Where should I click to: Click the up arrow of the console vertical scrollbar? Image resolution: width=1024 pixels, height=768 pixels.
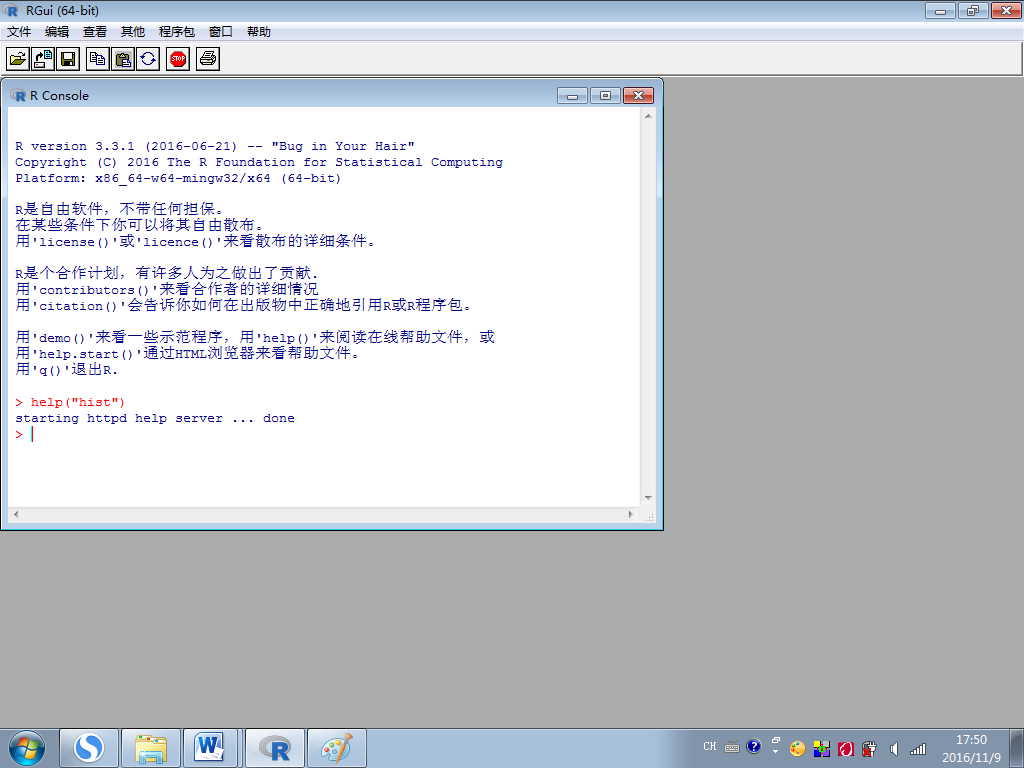coord(648,116)
